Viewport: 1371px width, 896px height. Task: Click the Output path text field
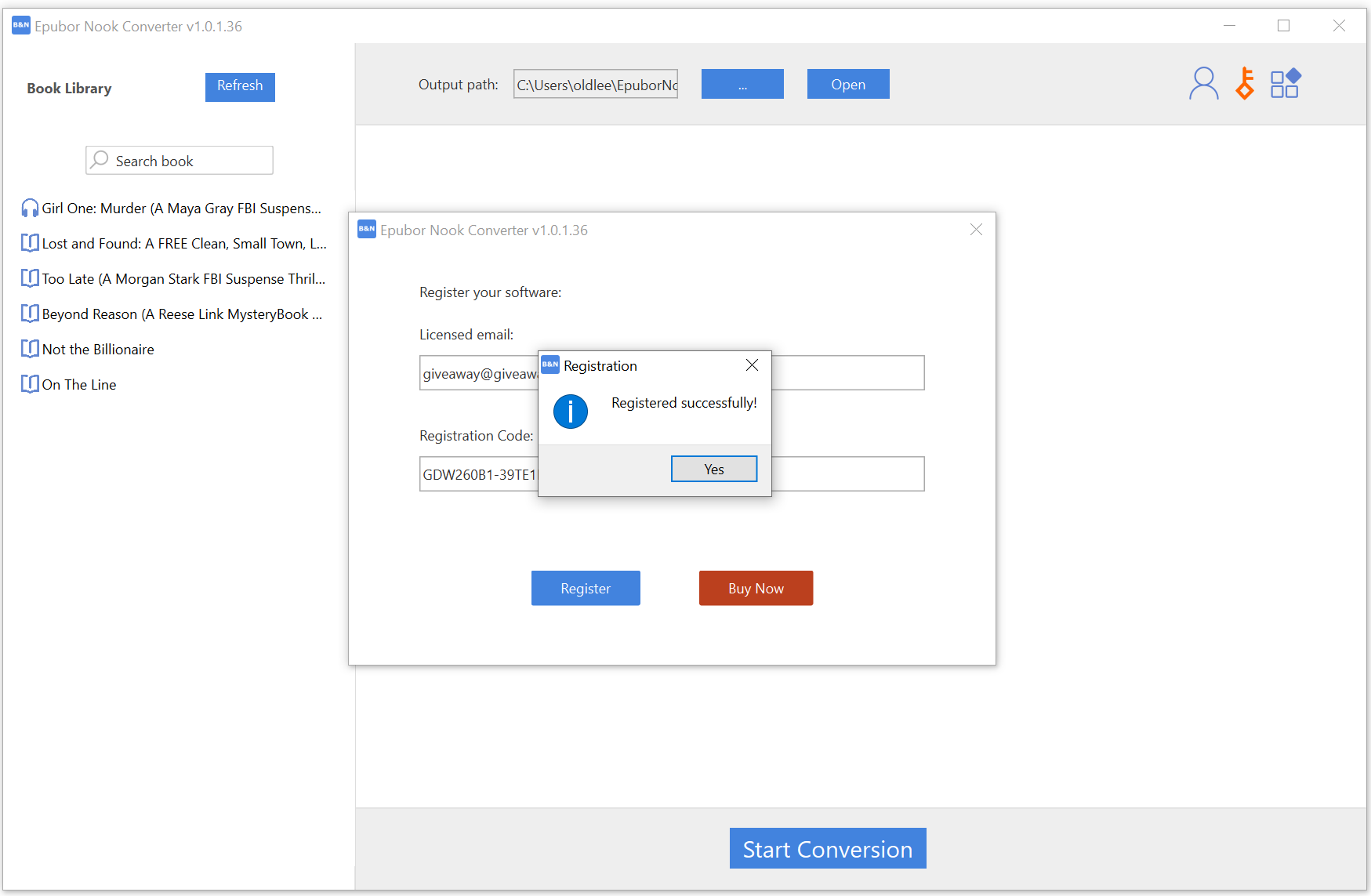(596, 84)
